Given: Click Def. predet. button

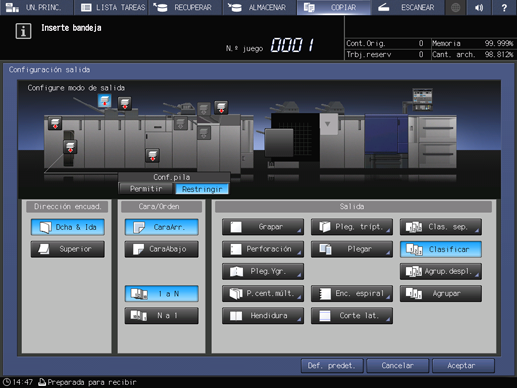Looking at the screenshot, I should (x=332, y=366).
